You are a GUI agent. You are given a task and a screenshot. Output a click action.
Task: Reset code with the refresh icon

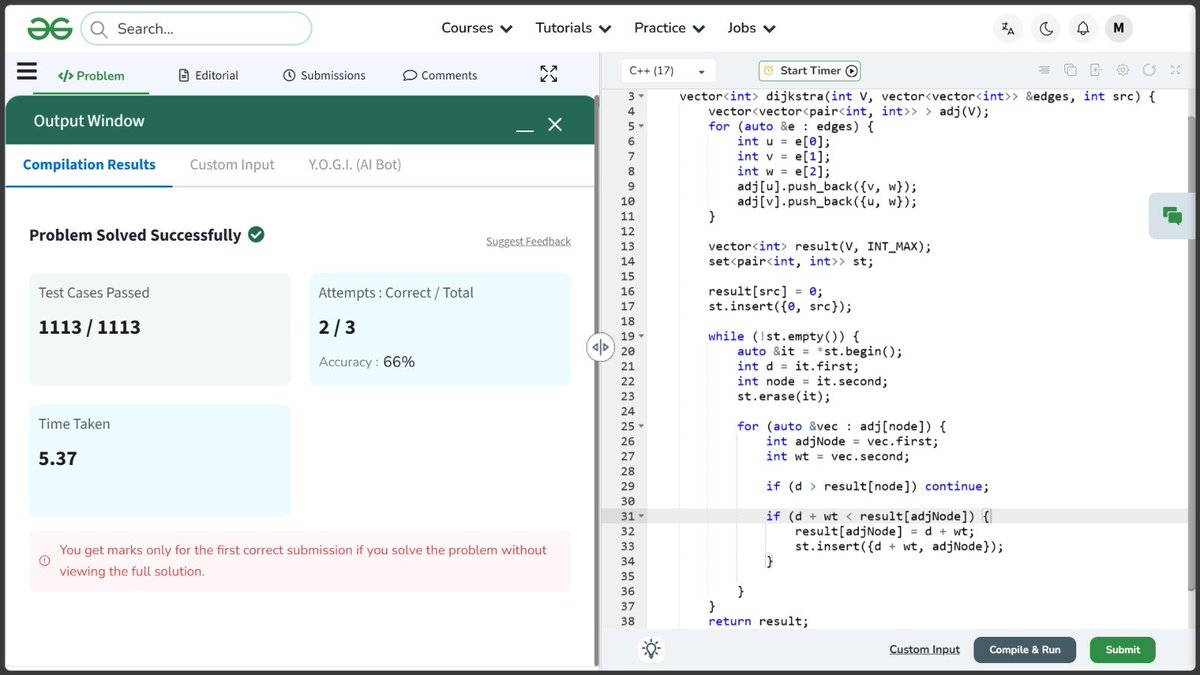tap(1149, 70)
